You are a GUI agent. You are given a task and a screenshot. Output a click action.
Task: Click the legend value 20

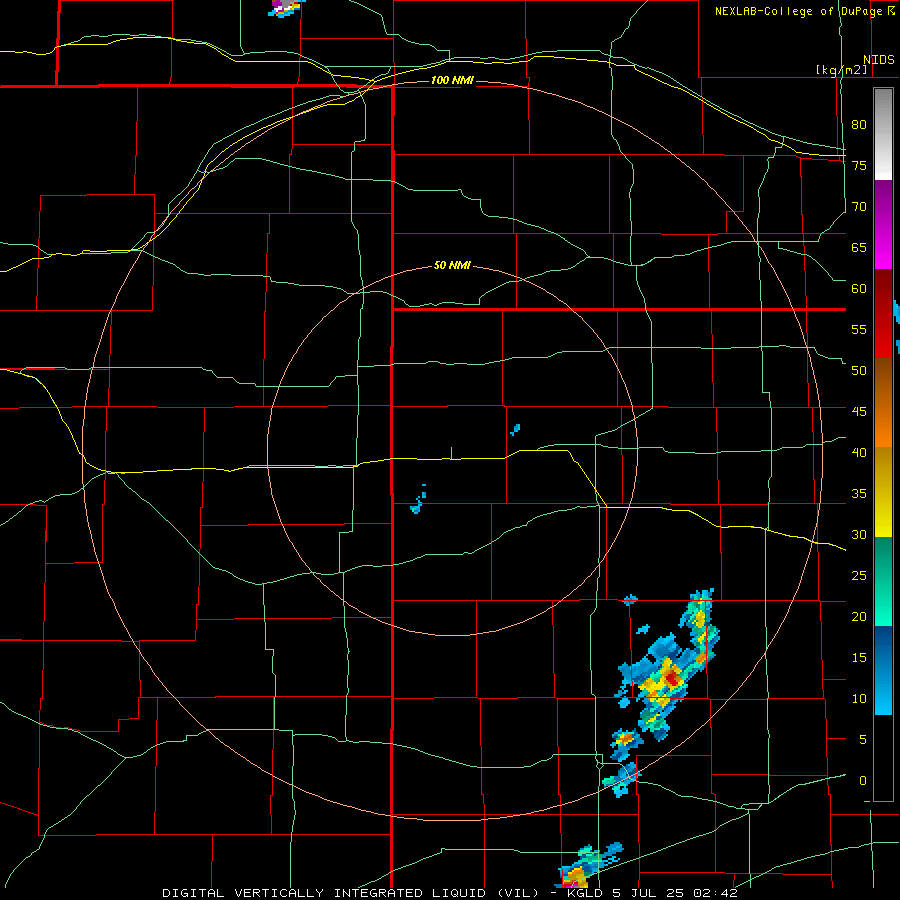tap(859, 617)
